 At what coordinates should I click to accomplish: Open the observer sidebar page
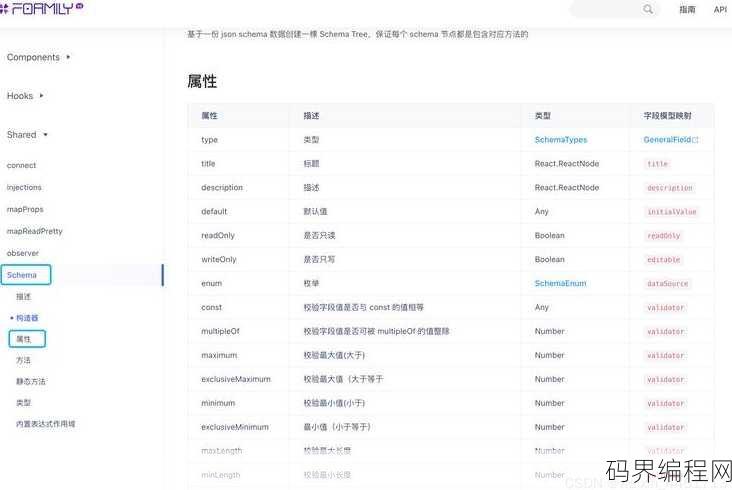click(x=23, y=253)
